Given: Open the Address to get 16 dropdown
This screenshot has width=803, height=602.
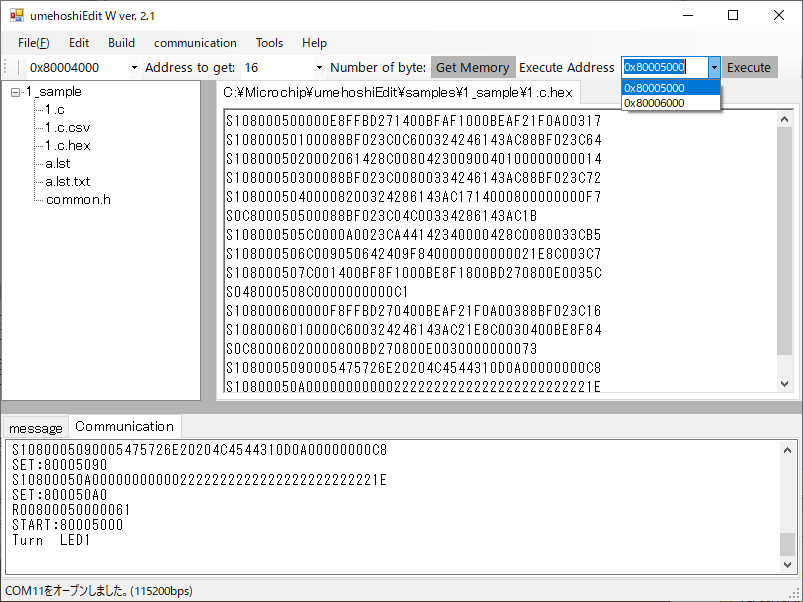Looking at the screenshot, I should [x=319, y=68].
